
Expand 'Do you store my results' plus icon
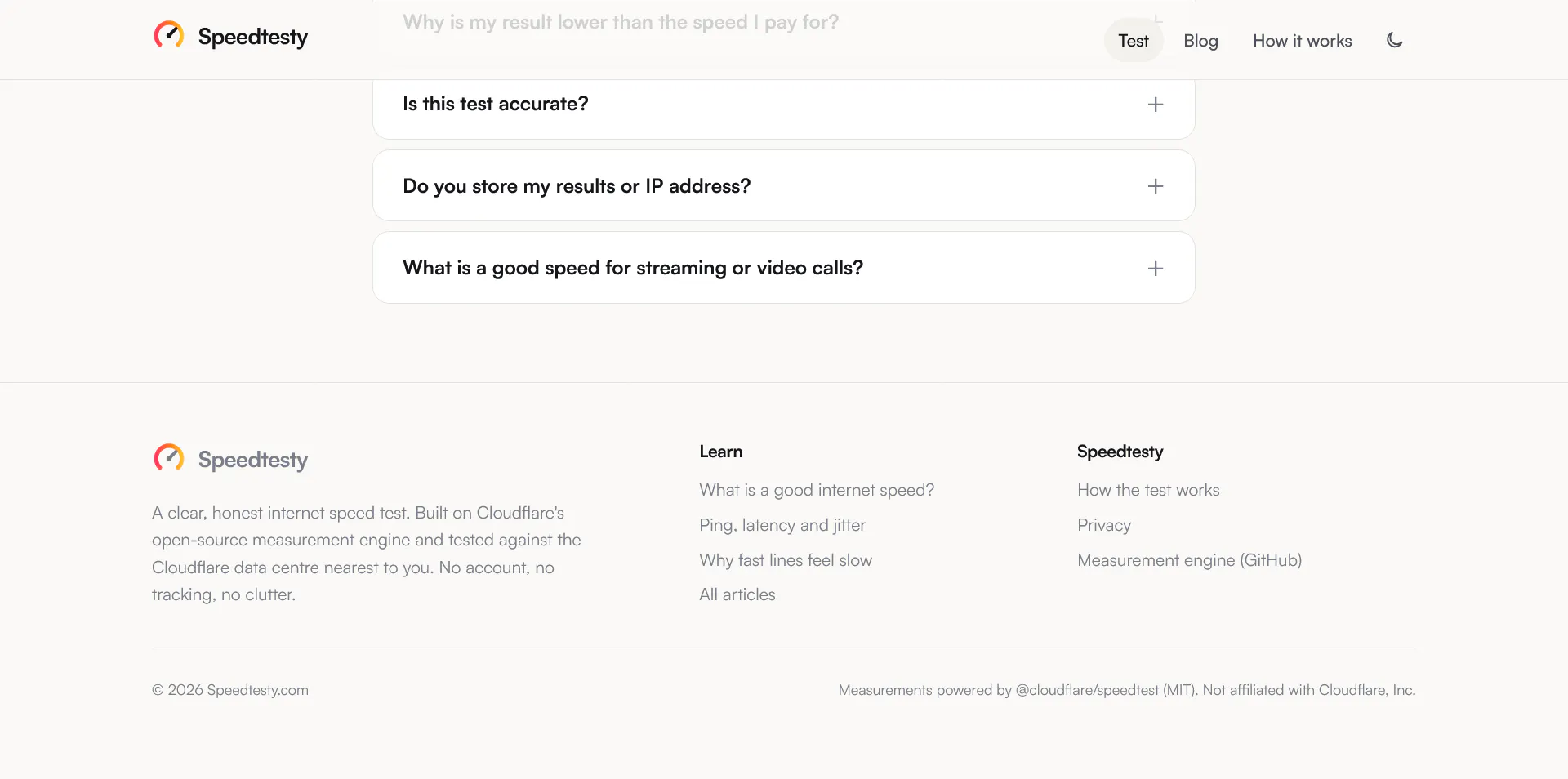click(1156, 186)
